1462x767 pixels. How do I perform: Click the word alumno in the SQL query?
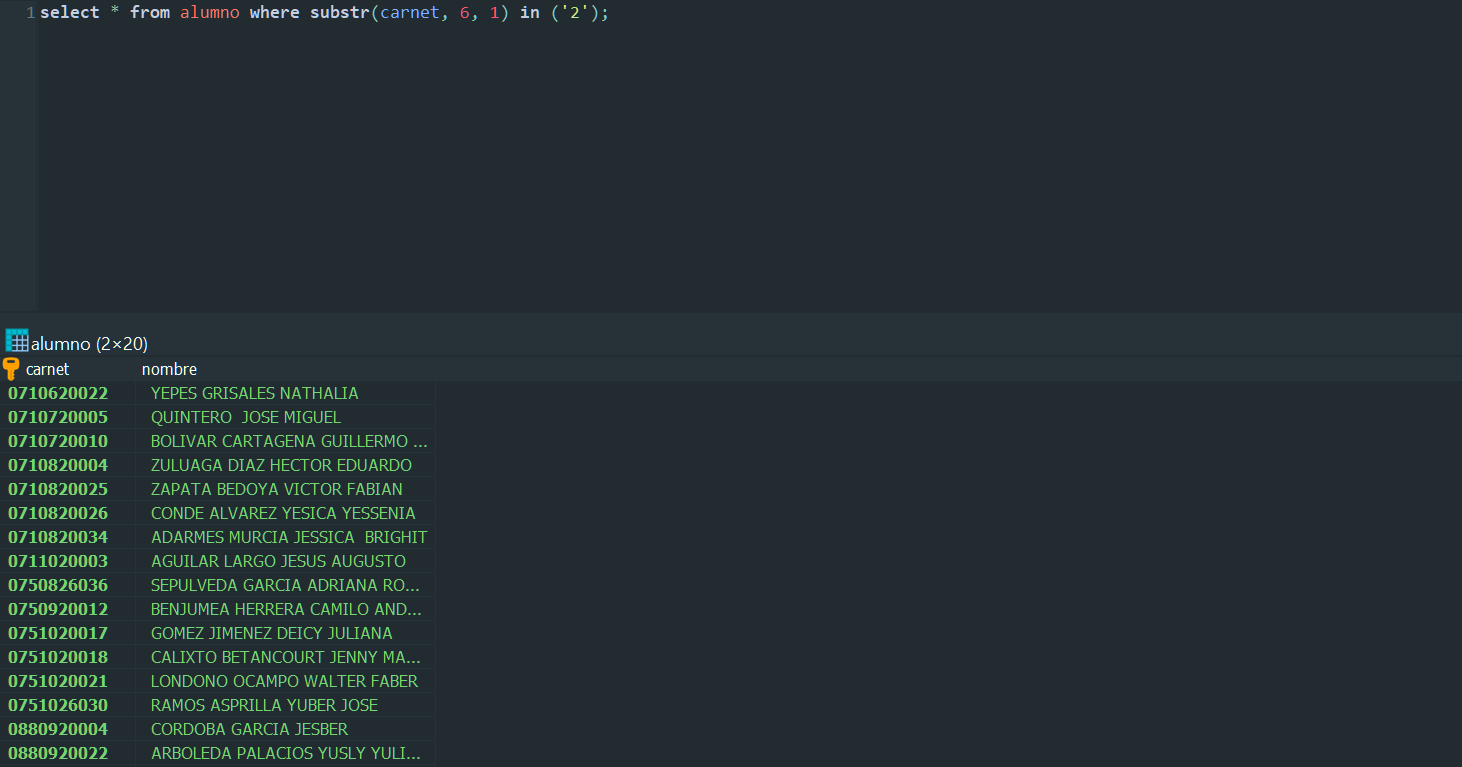coord(209,13)
